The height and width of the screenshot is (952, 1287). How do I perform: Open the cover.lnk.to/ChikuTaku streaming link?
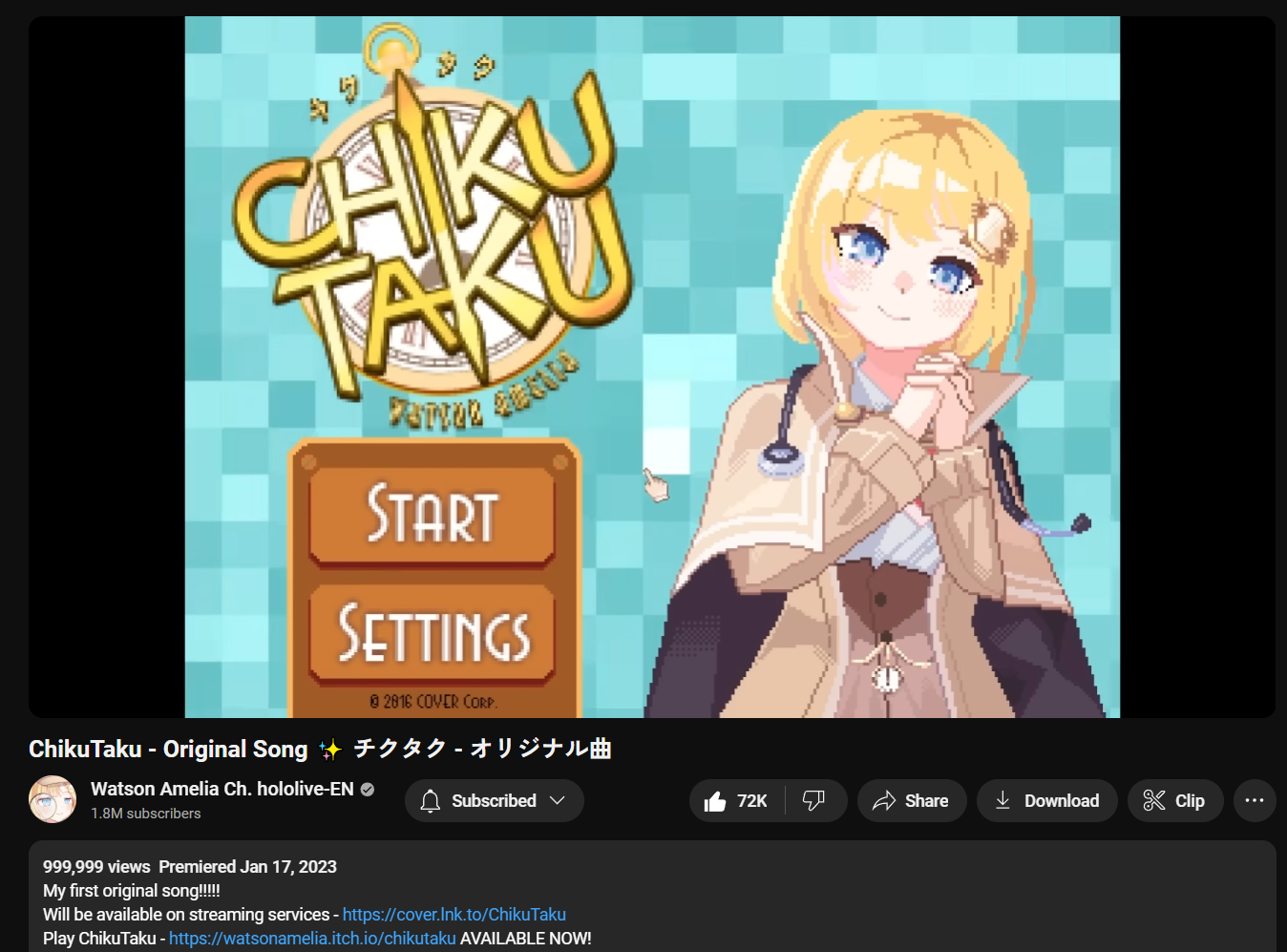click(454, 915)
